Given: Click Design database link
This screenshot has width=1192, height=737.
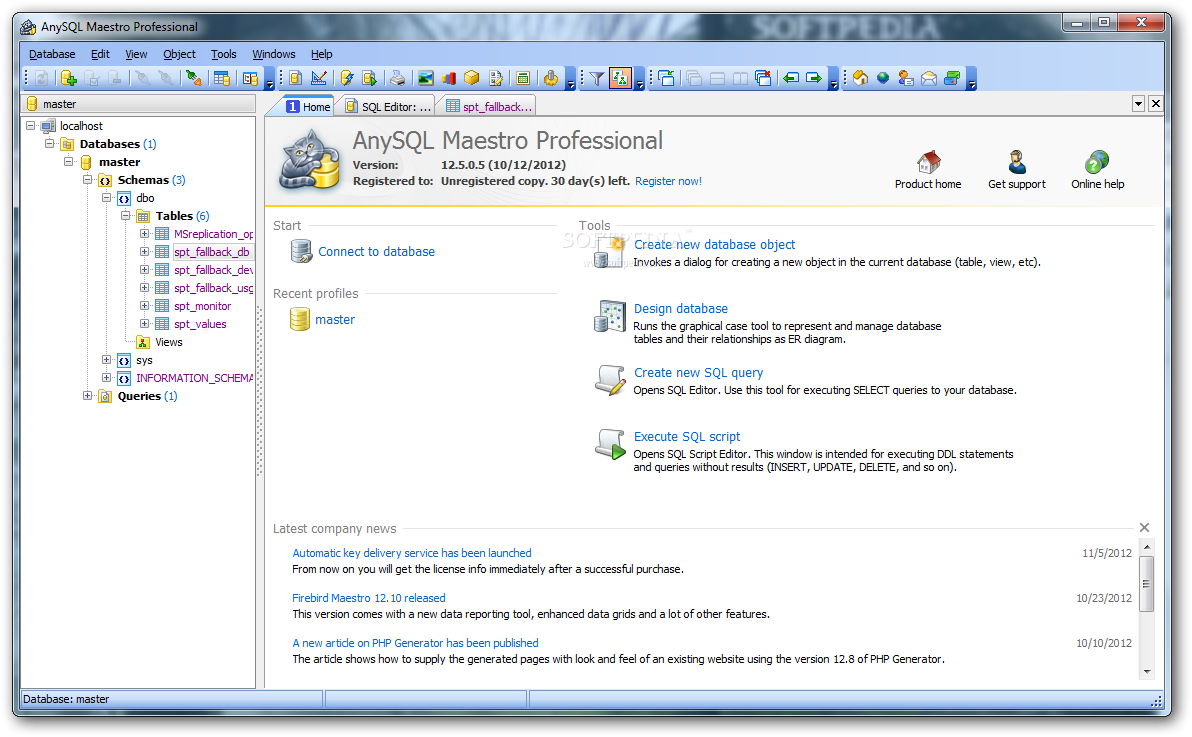Looking at the screenshot, I should [681, 308].
